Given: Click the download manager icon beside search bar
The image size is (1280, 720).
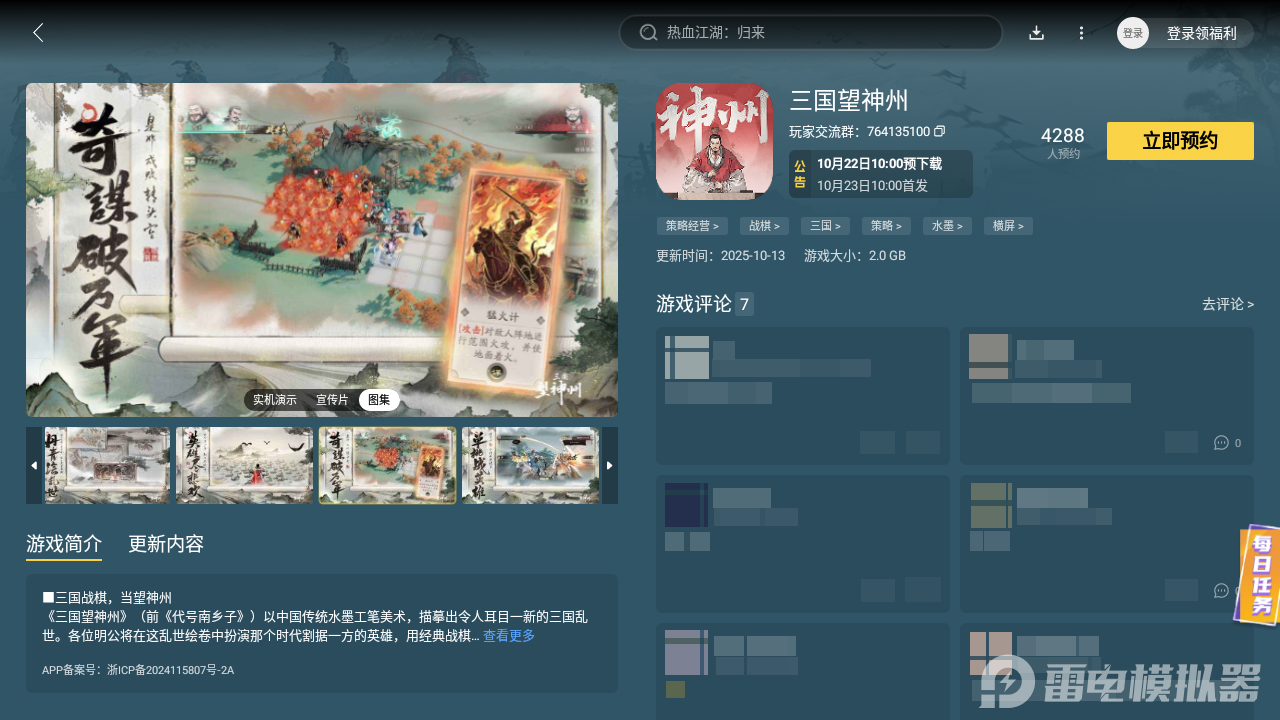Looking at the screenshot, I should (1036, 32).
